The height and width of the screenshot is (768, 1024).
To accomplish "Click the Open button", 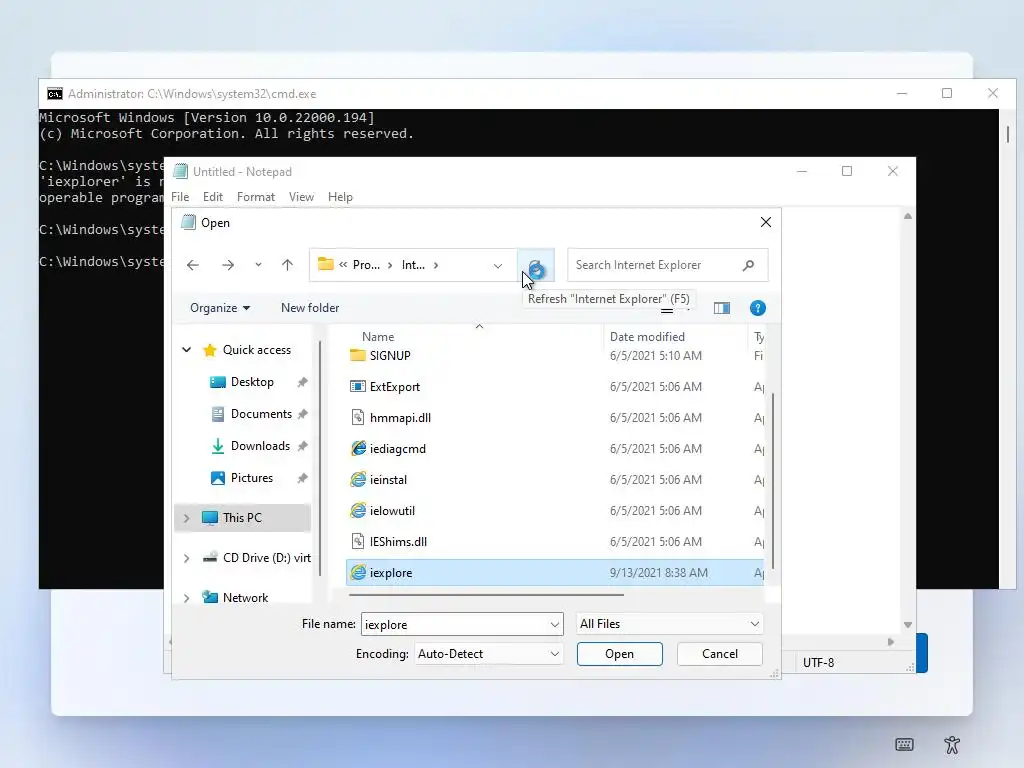I will [x=619, y=654].
